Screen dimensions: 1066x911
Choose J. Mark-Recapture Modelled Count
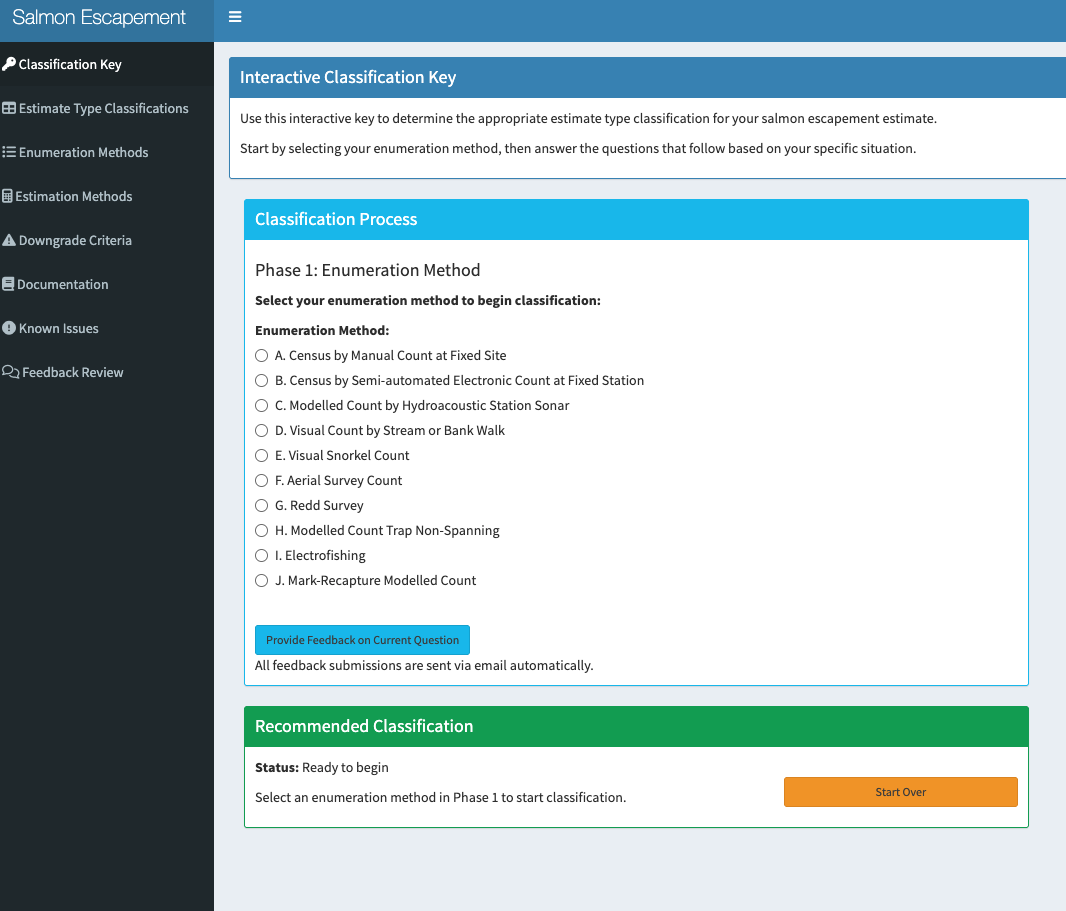[x=261, y=580]
